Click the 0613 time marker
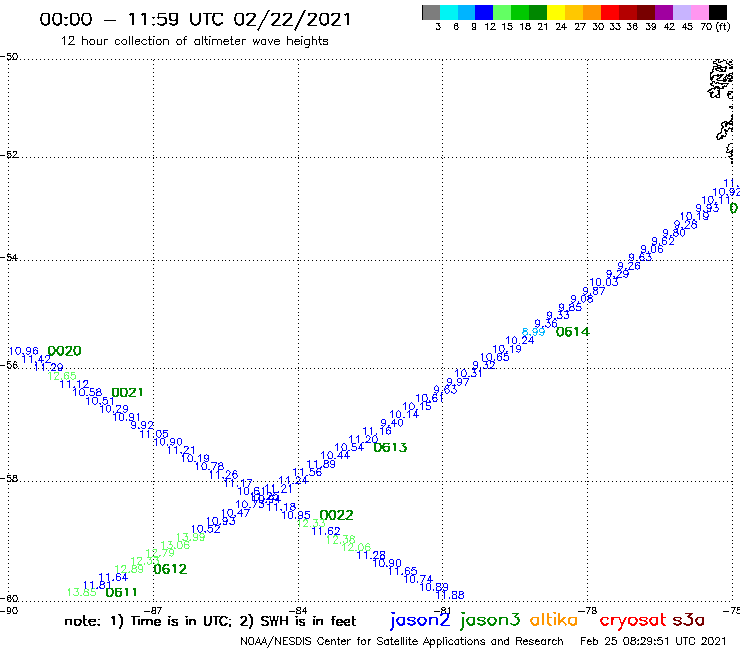This screenshot has width=740, height=650. (390, 447)
